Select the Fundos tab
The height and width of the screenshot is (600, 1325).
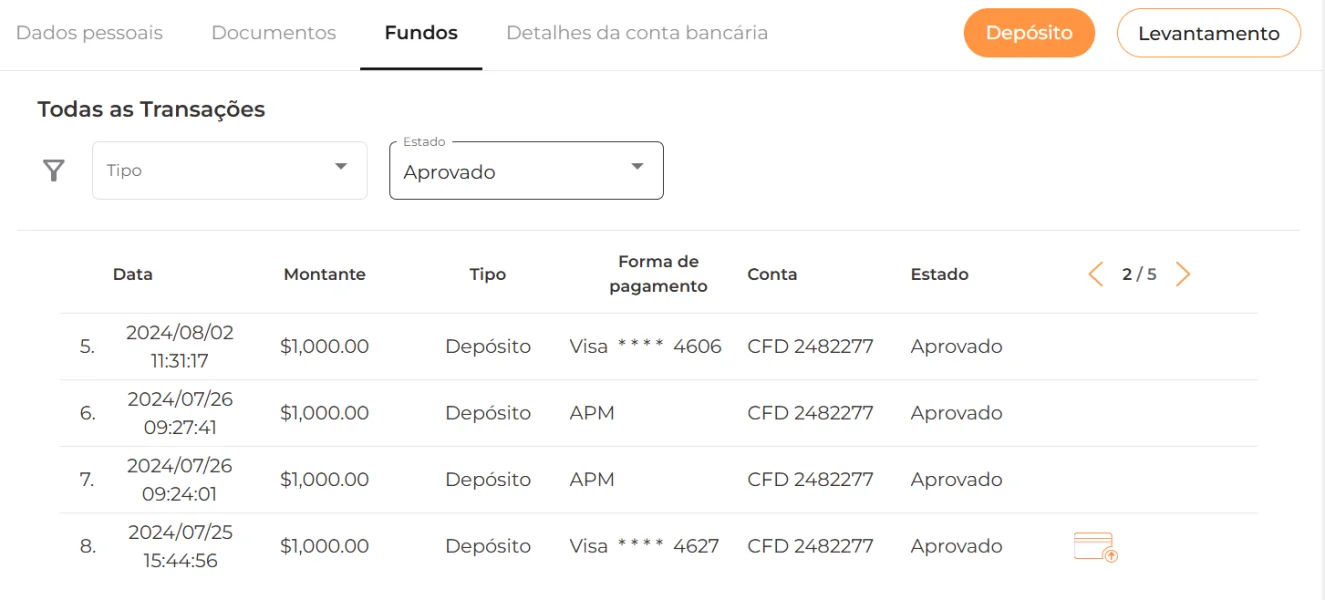click(x=421, y=33)
